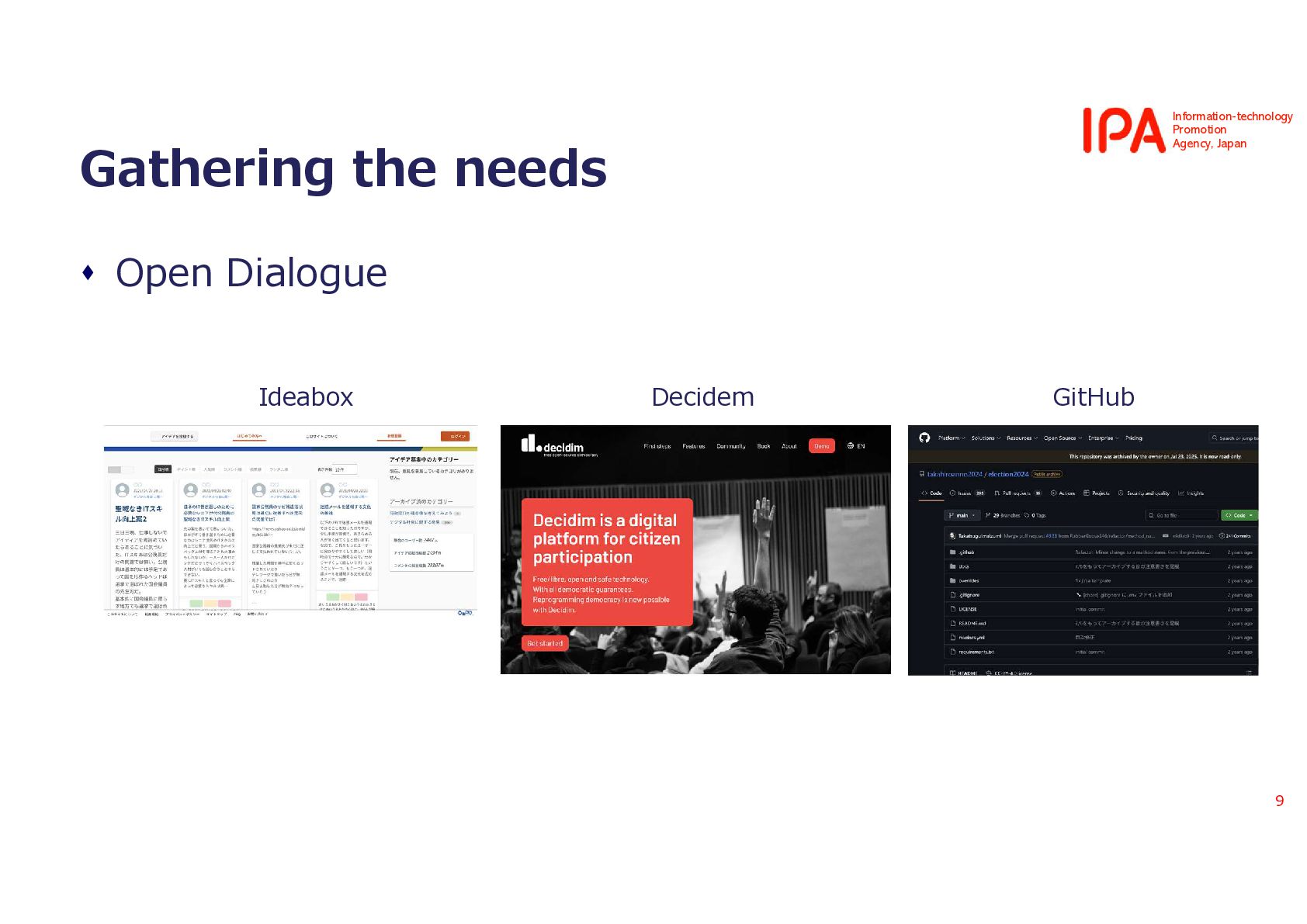Click the green reaction swatch on second Ideabox card
Image resolution: width=1307 pixels, height=924 pixels.
point(196,604)
